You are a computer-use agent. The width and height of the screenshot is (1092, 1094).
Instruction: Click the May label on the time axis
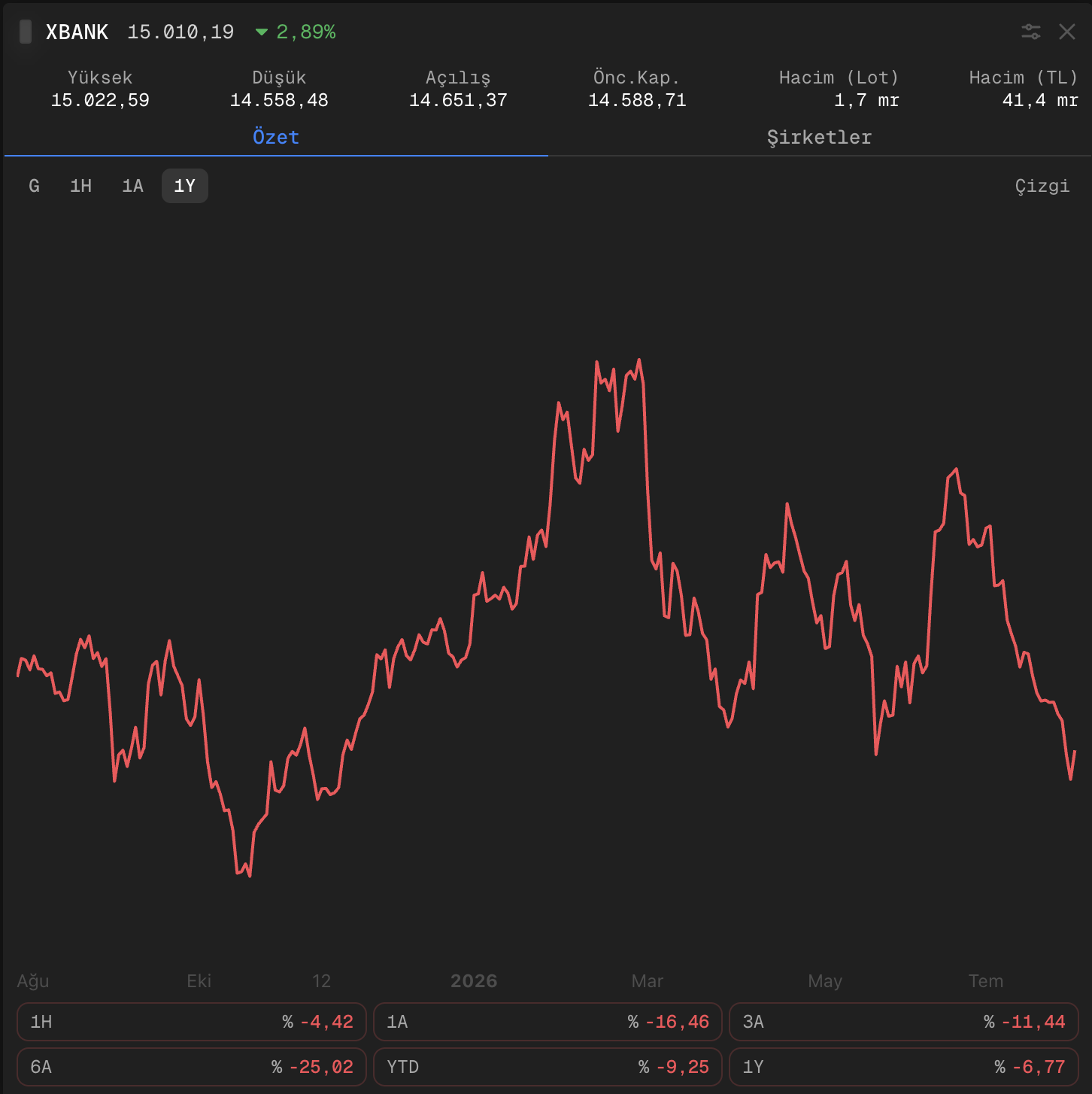pos(825,981)
